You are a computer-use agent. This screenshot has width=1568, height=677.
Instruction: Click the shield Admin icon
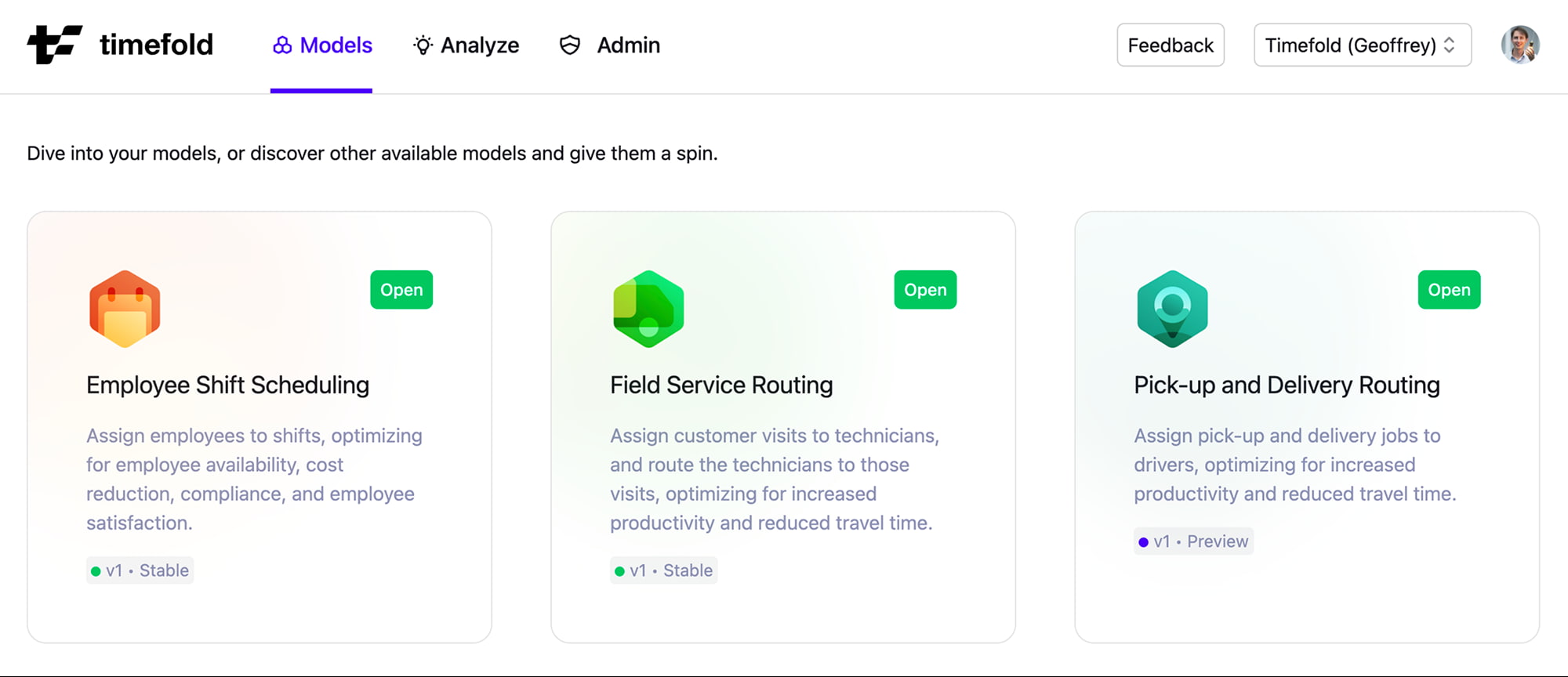pos(569,45)
